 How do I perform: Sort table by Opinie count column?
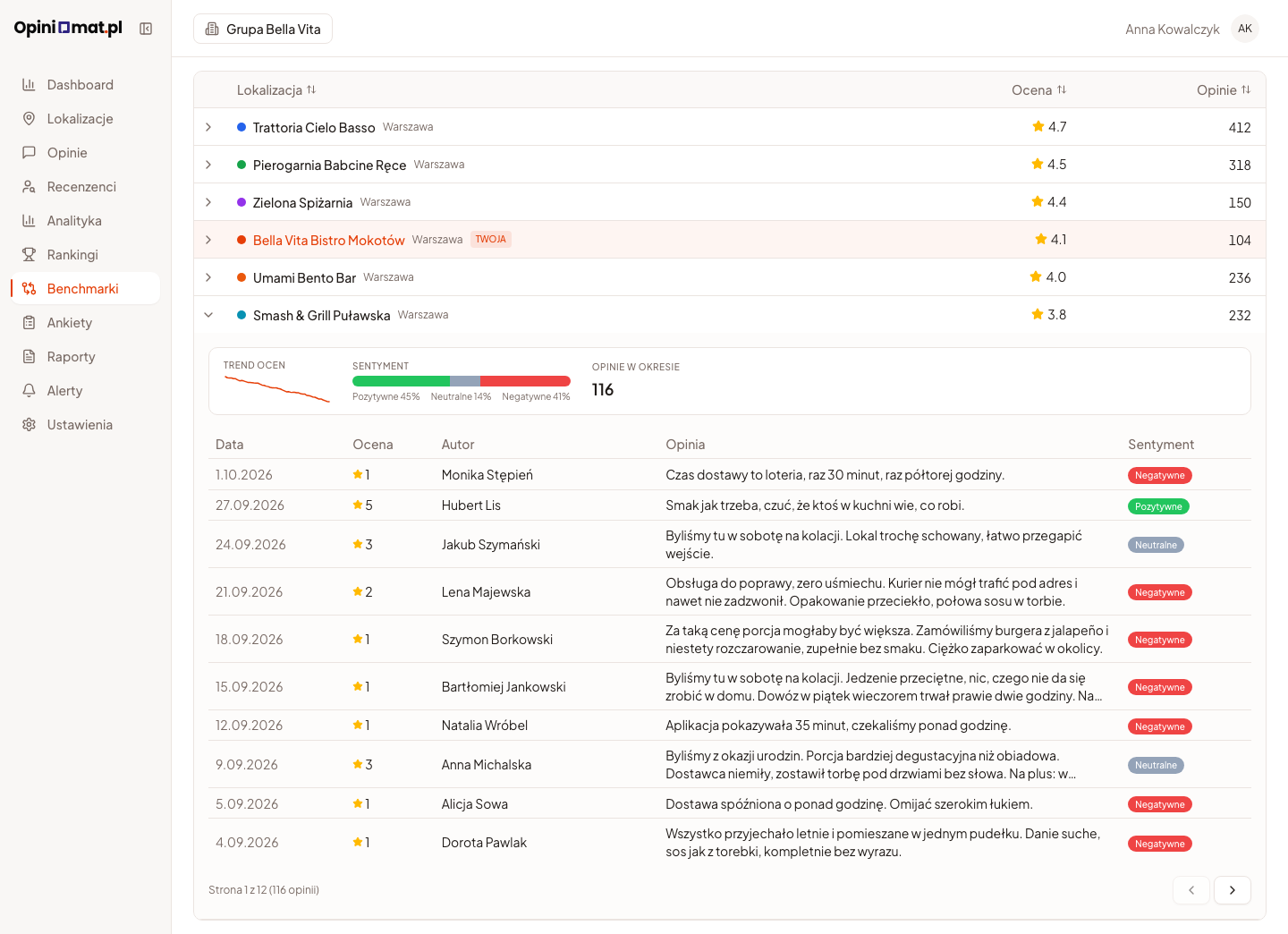pos(1224,90)
